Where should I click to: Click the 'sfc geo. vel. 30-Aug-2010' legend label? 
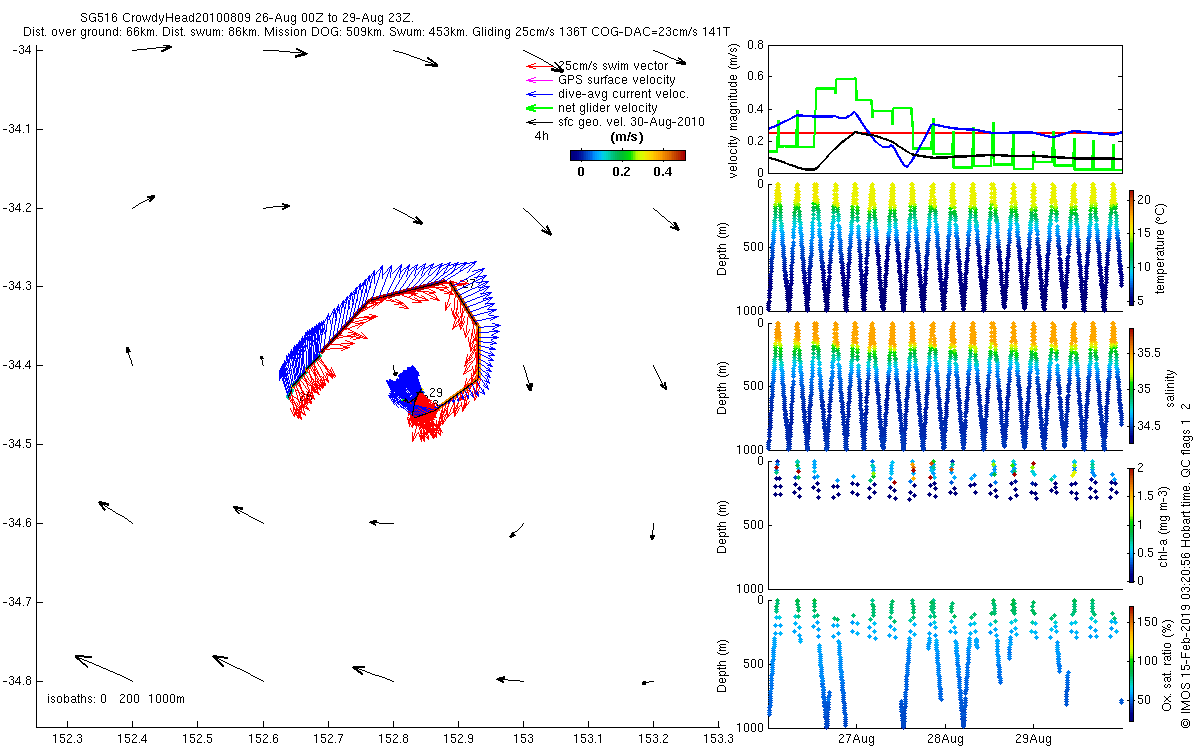click(x=631, y=122)
